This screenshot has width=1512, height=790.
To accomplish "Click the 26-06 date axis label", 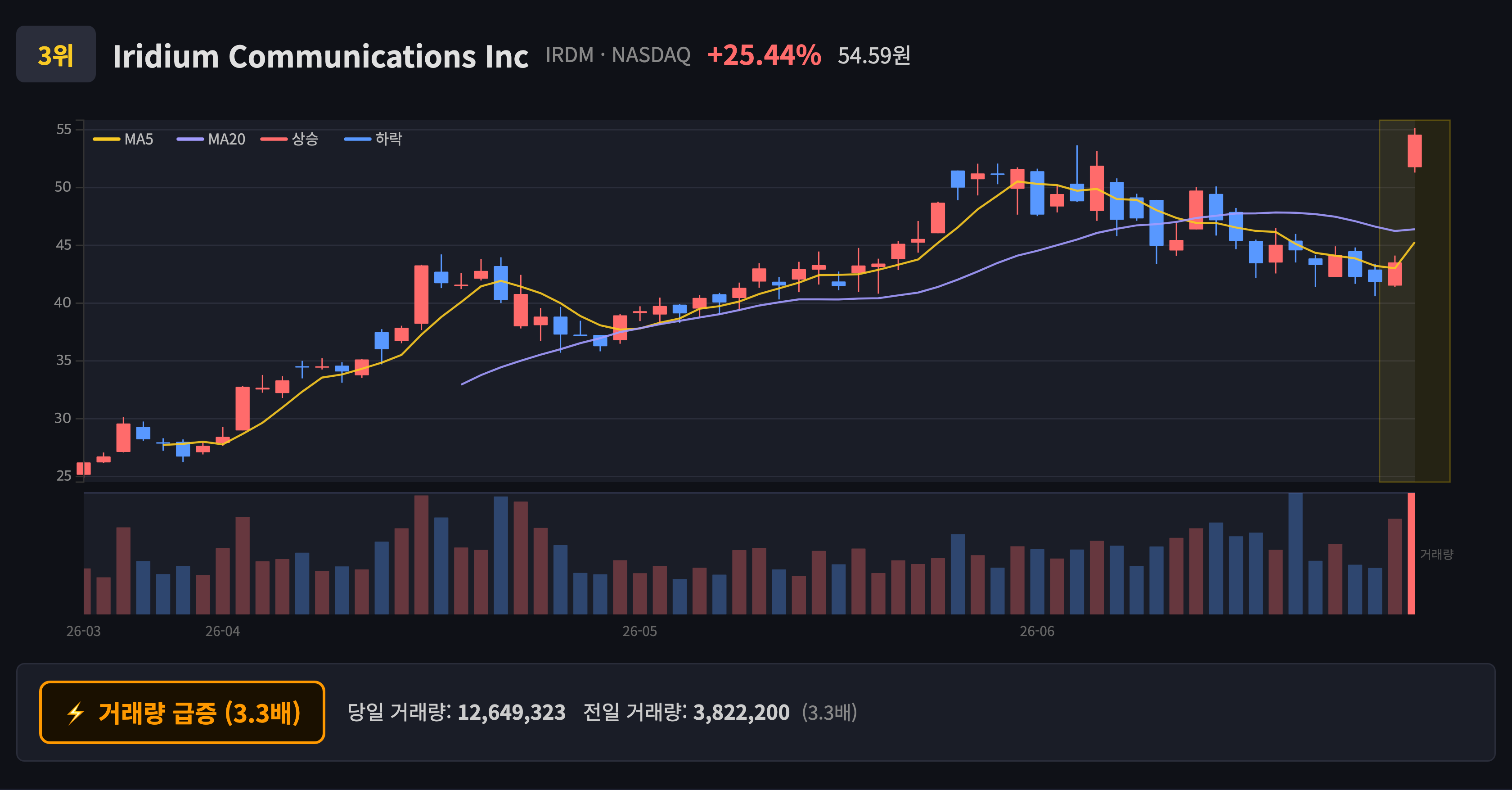I will click(1037, 632).
